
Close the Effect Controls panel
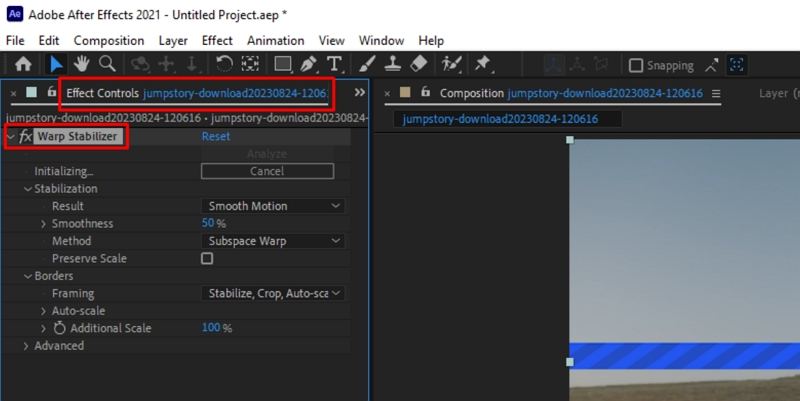click(x=13, y=93)
